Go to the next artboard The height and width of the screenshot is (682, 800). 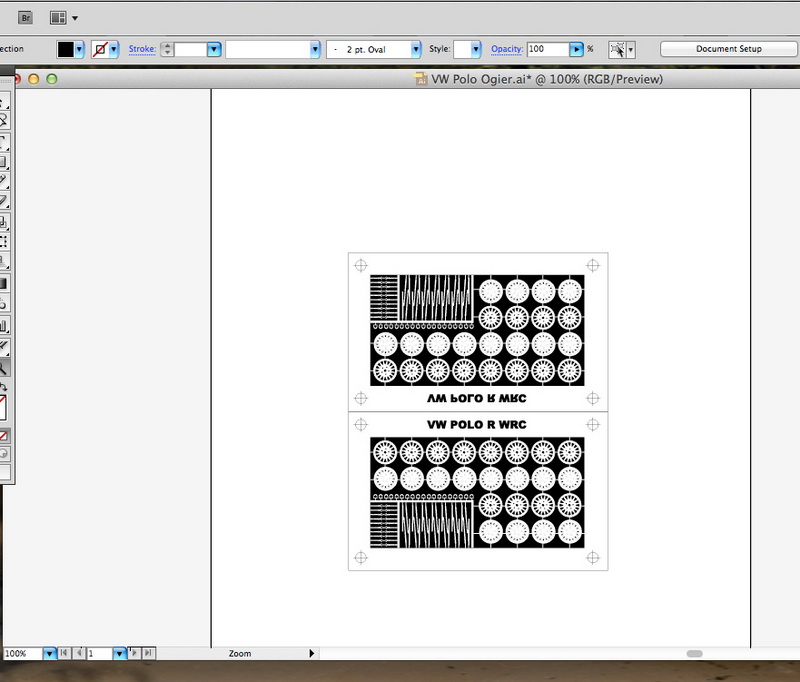(x=134, y=653)
